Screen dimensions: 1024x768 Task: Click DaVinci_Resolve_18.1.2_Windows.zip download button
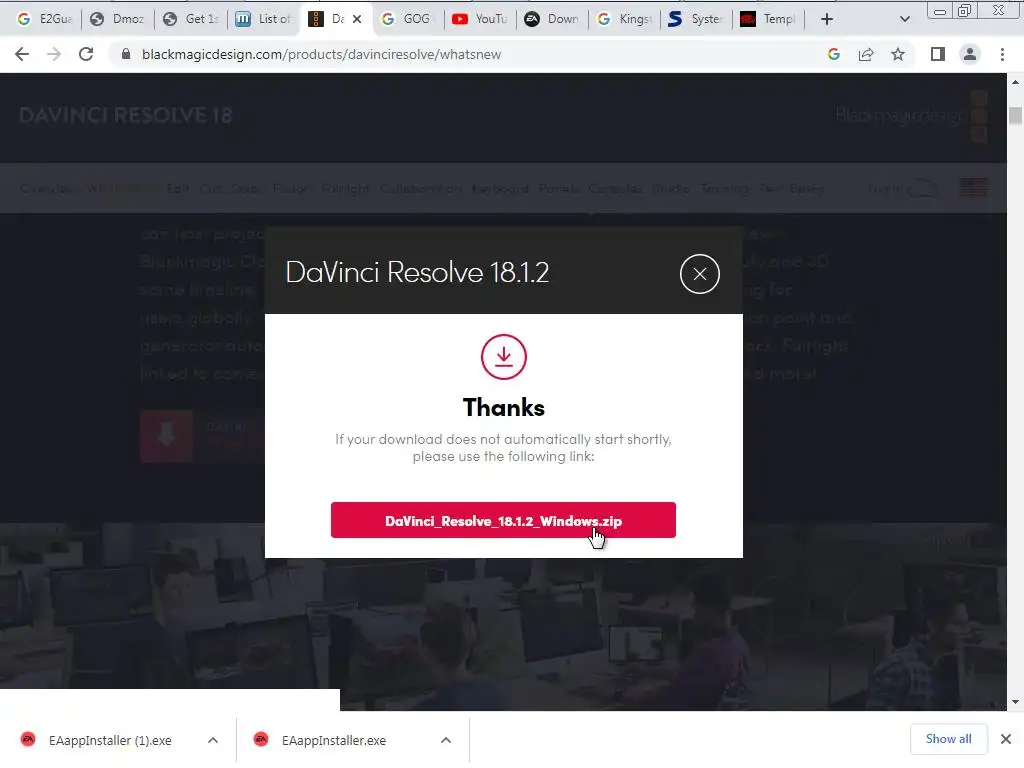[x=503, y=520]
